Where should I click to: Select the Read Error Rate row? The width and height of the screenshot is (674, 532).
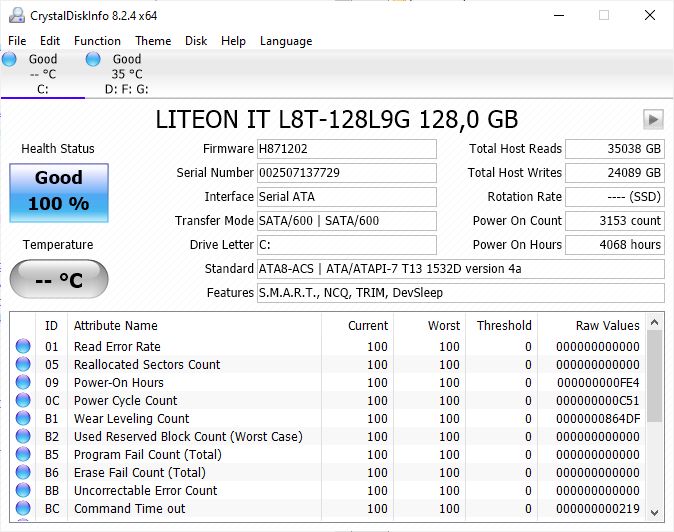(x=328, y=346)
